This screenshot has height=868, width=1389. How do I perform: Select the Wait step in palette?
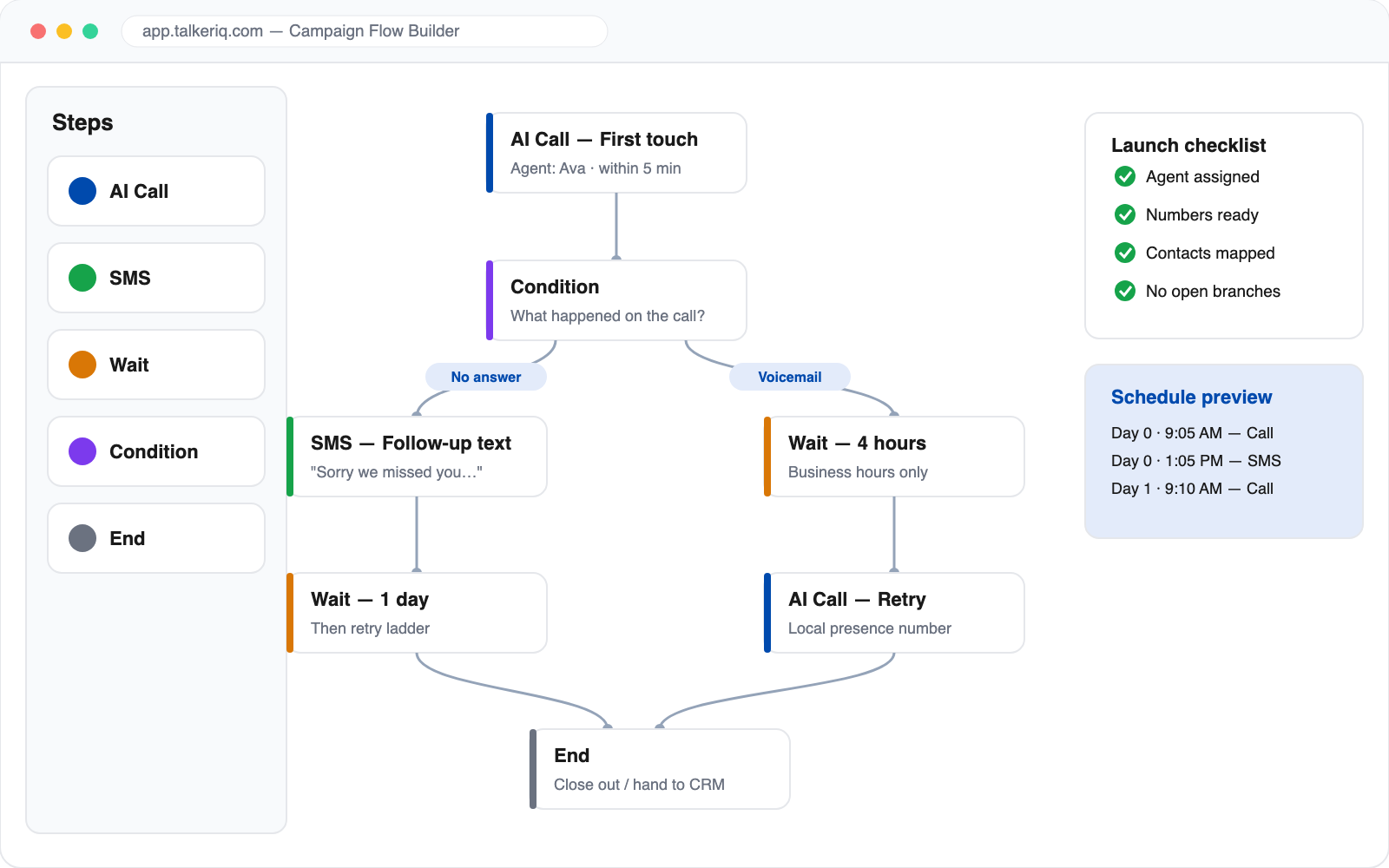[x=156, y=365]
